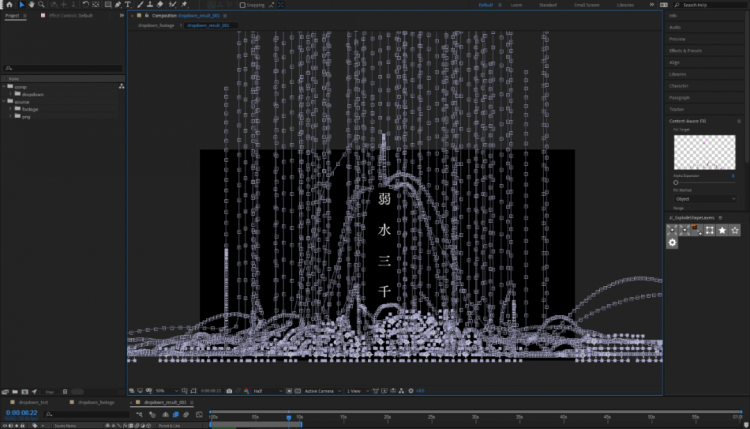
Task: Select the Puppet Pin tool
Action: [185, 4]
